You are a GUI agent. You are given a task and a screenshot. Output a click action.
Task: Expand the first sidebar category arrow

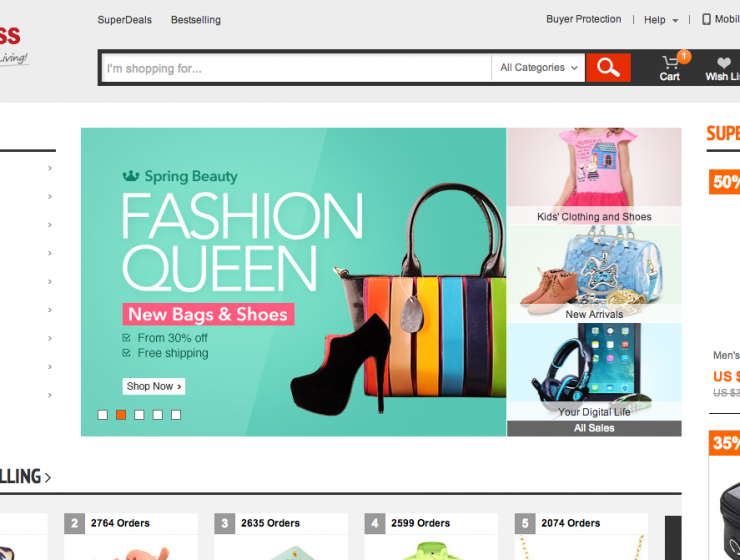[x=50, y=168]
